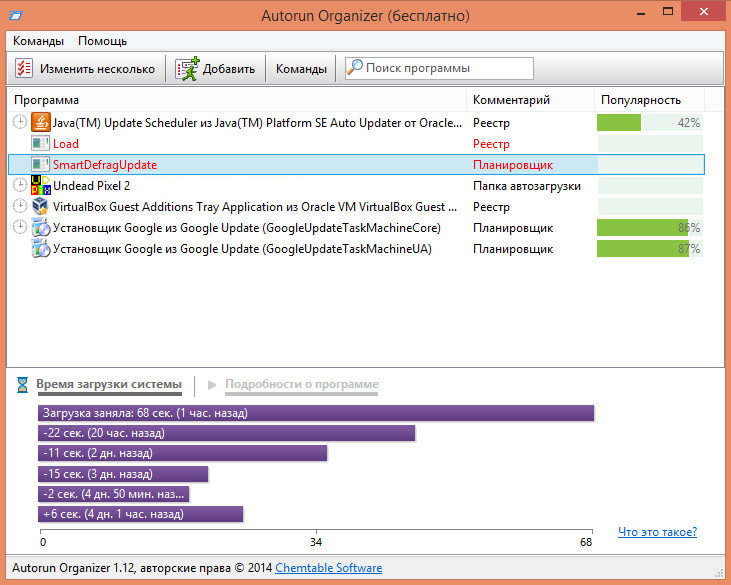This screenshot has height=585, width=731.
Task: Toggle delay clock for Undead Pixel 2
Action: pos(21,185)
